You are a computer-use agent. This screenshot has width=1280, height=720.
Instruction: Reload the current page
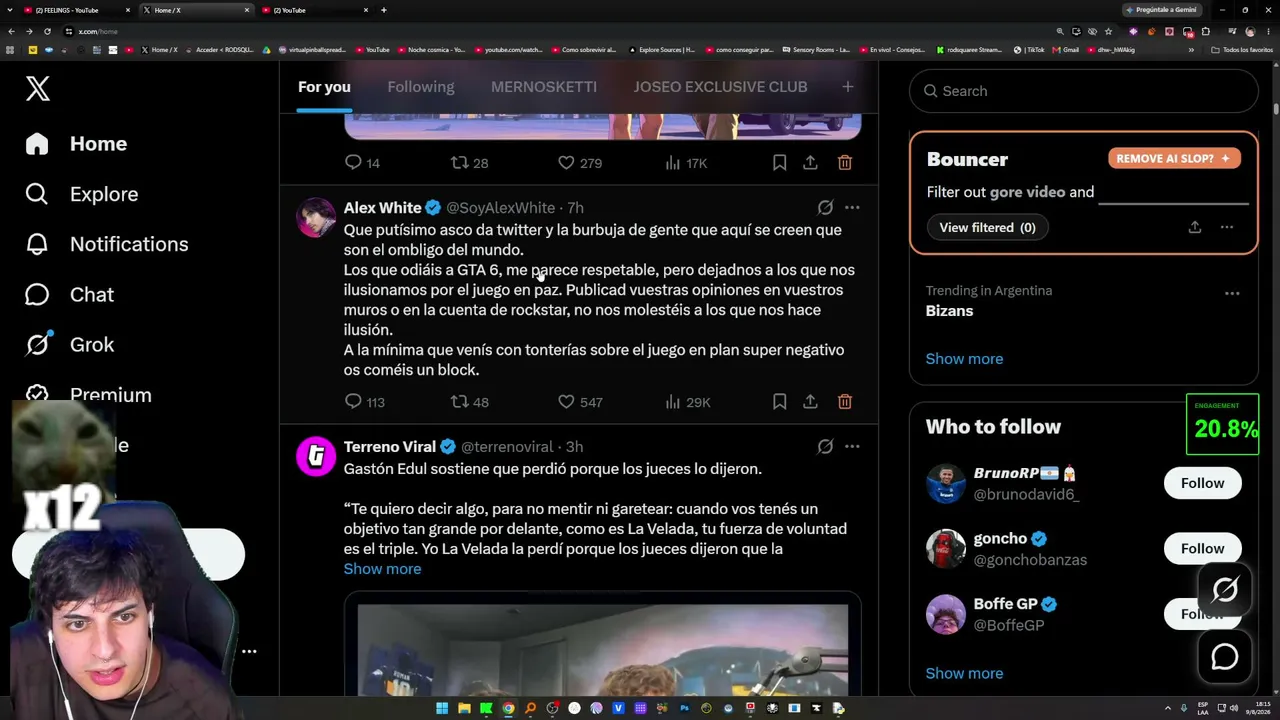(x=47, y=31)
